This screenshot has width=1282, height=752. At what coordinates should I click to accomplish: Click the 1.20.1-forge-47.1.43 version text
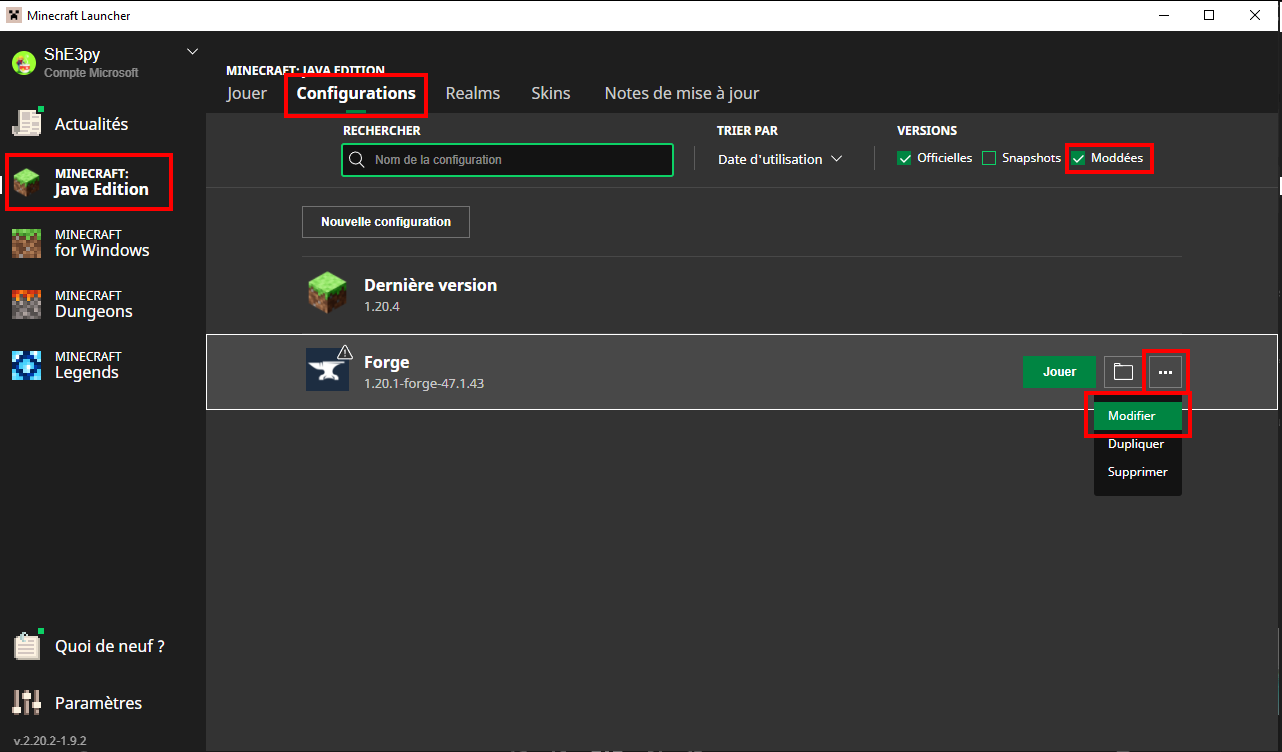pyautogui.click(x=424, y=383)
